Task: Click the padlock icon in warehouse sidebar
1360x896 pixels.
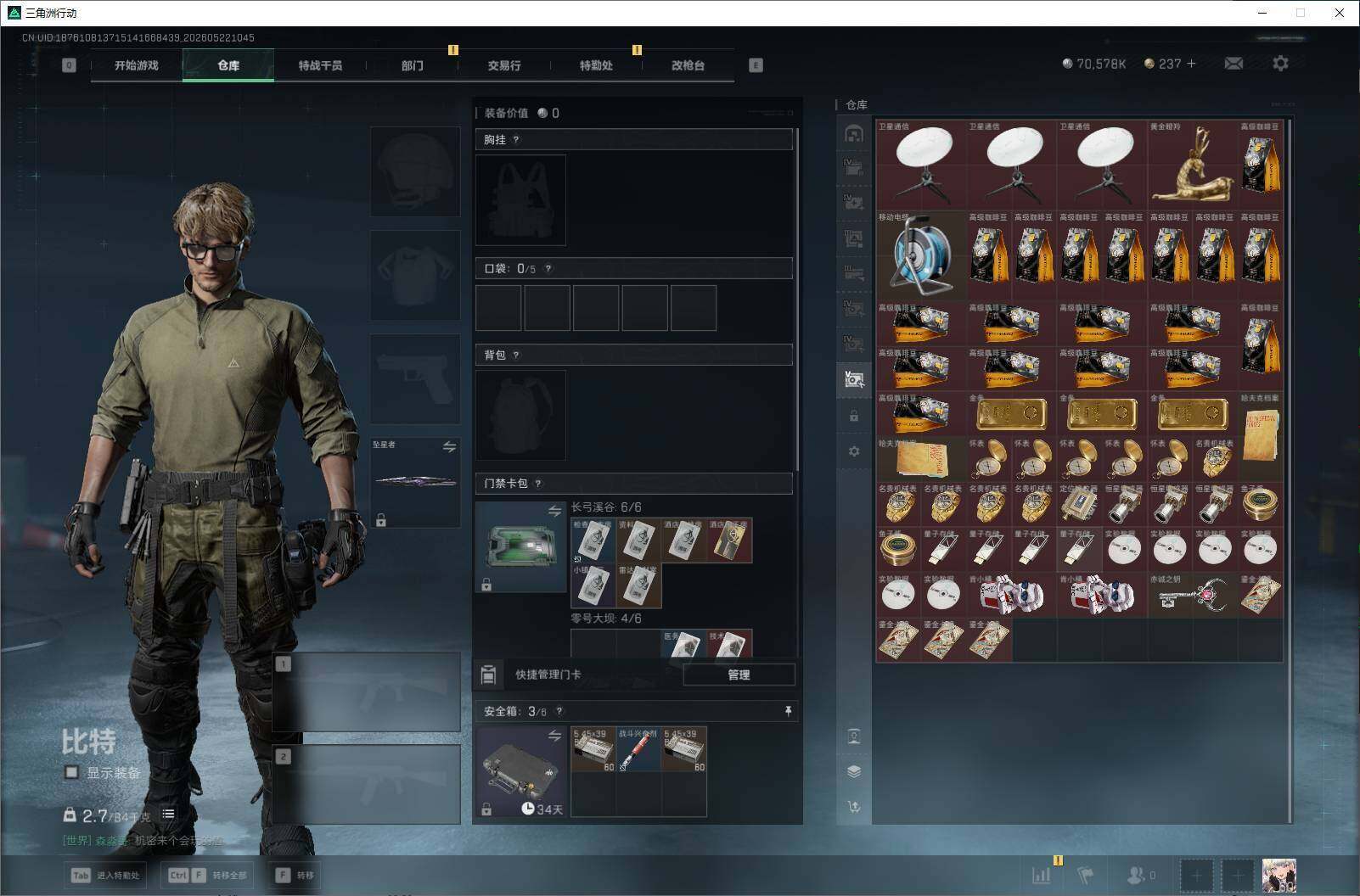Action: [x=854, y=417]
